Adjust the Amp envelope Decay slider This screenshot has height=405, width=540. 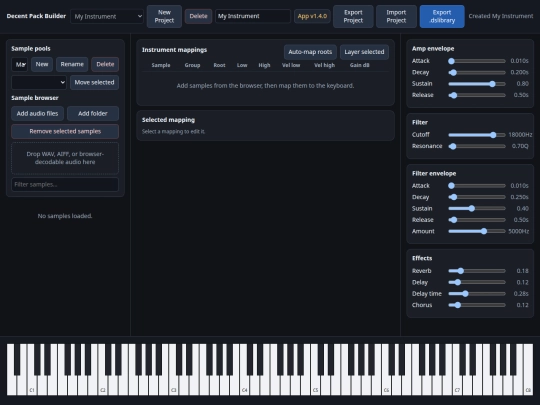[477, 72]
